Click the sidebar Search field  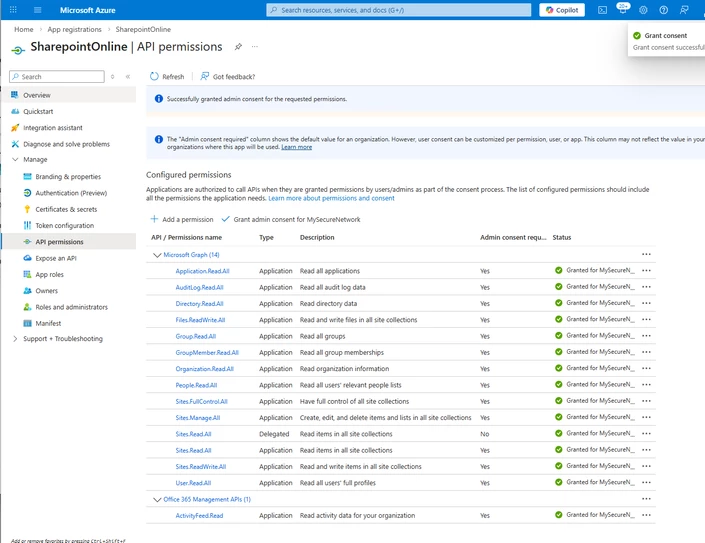[x=57, y=76]
